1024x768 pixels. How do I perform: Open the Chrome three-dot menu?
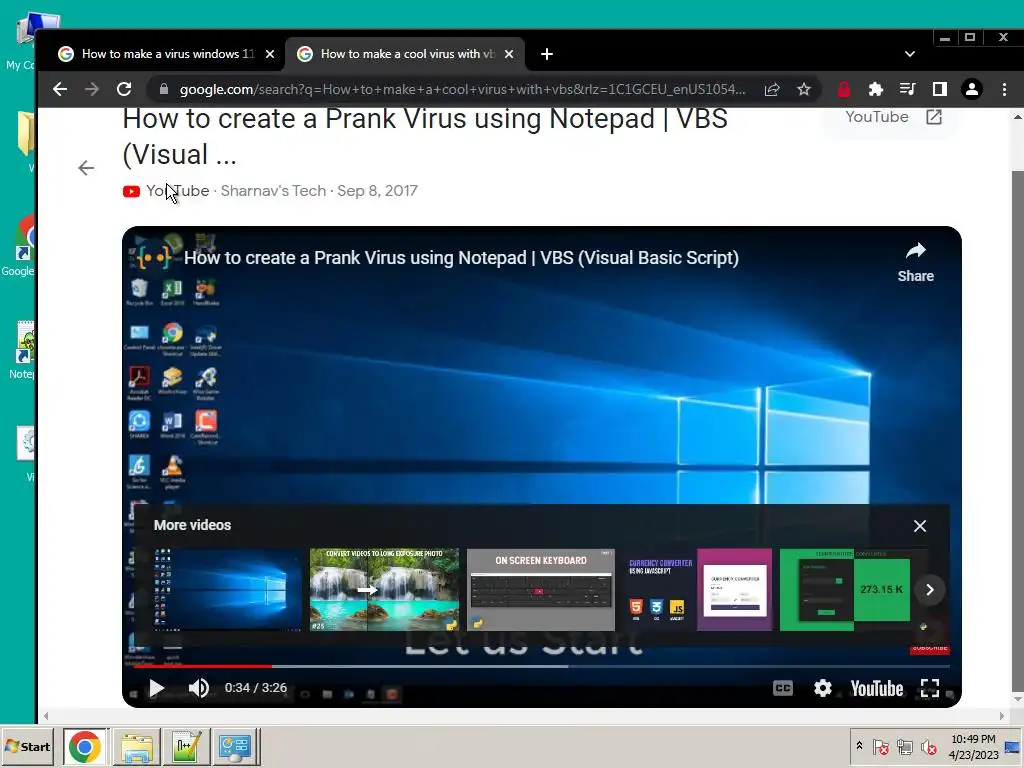[x=1004, y=89]
